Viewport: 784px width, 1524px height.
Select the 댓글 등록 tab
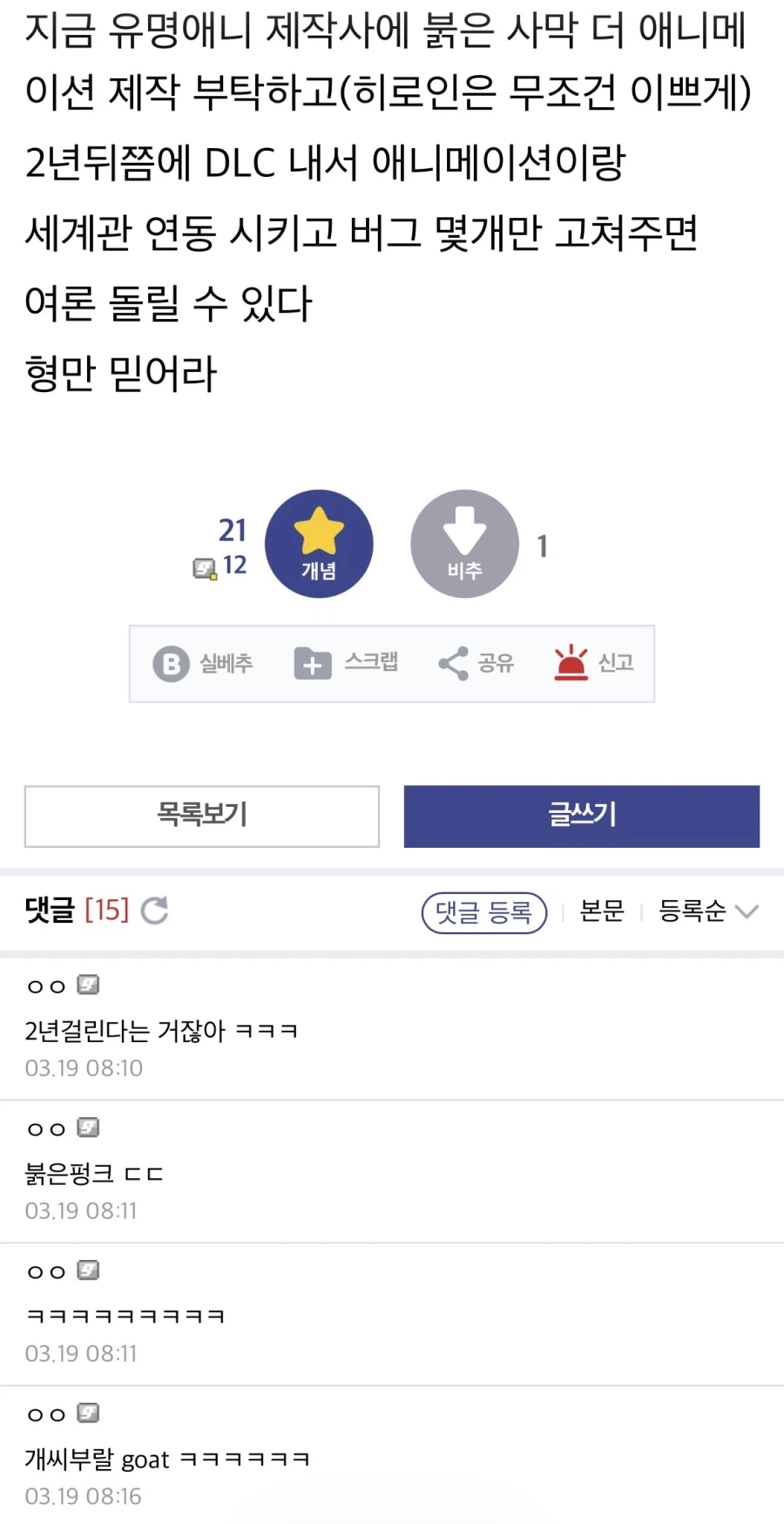(x=483, y=912)
